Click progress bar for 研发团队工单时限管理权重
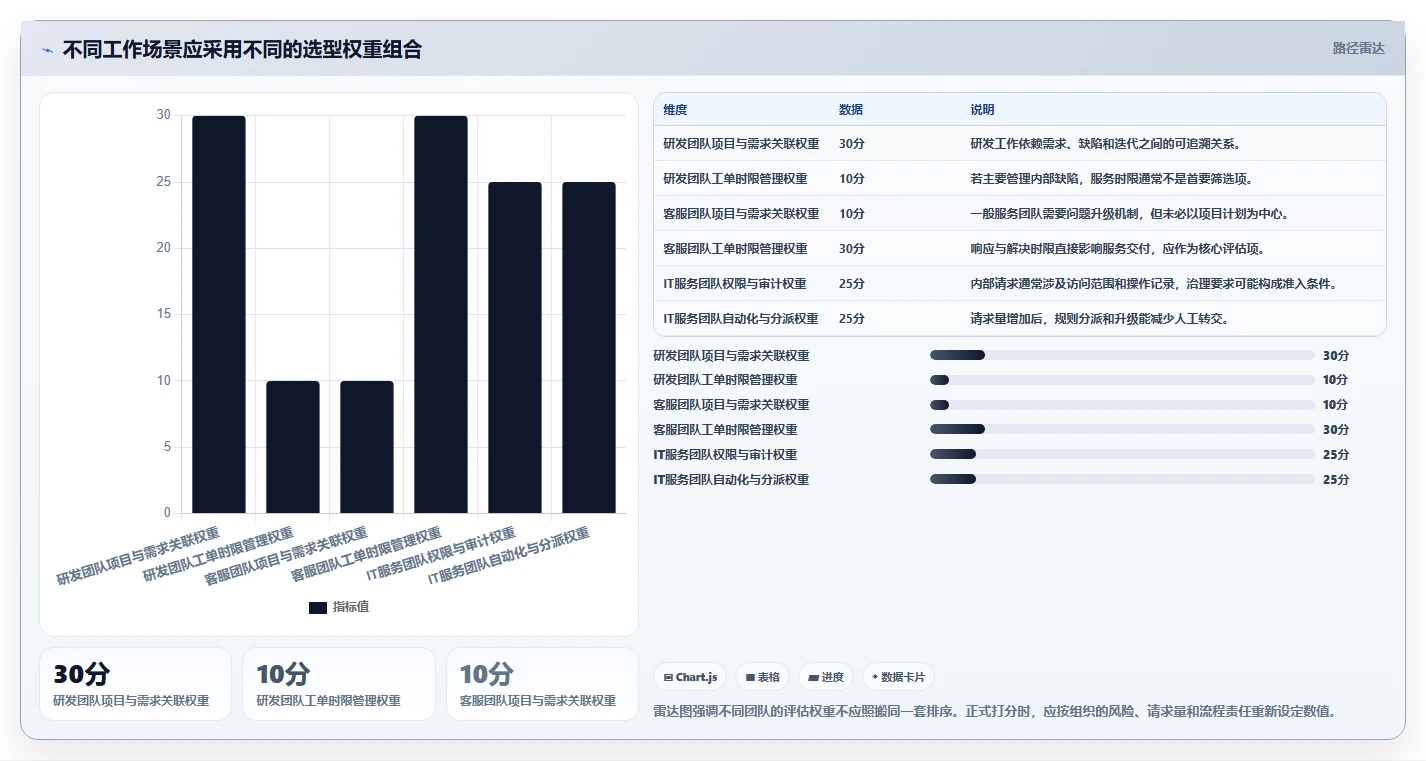 click(1122, 380)
